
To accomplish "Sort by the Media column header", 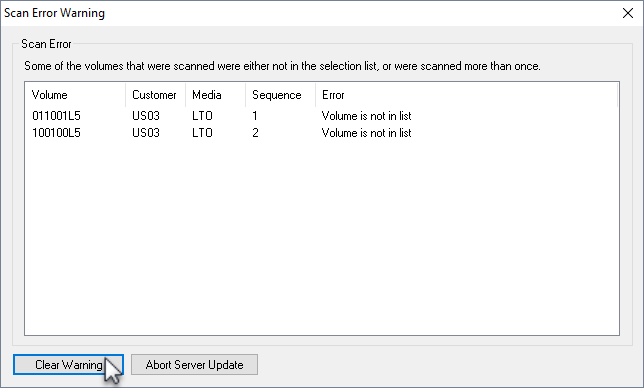I will [215, 95].
